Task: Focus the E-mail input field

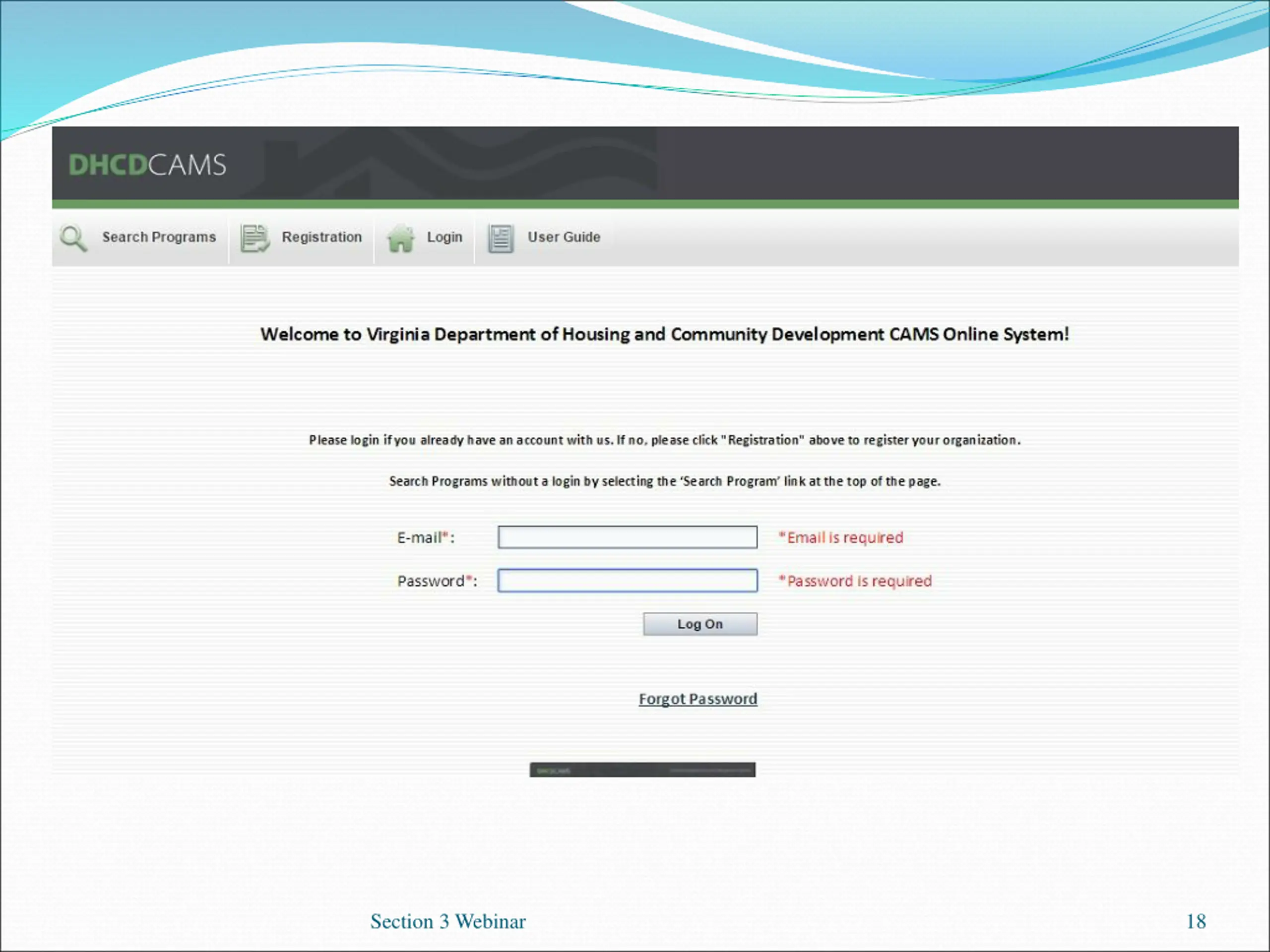Action: click(627, 537)
